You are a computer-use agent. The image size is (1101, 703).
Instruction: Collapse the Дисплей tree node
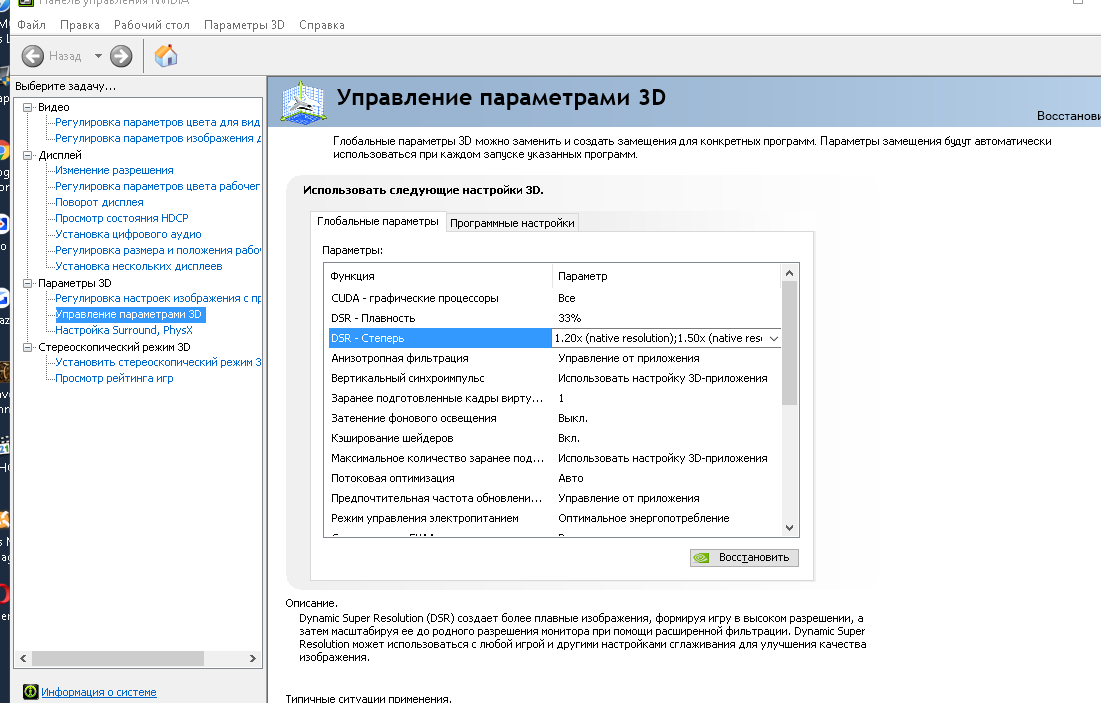[x=29, y=155]
